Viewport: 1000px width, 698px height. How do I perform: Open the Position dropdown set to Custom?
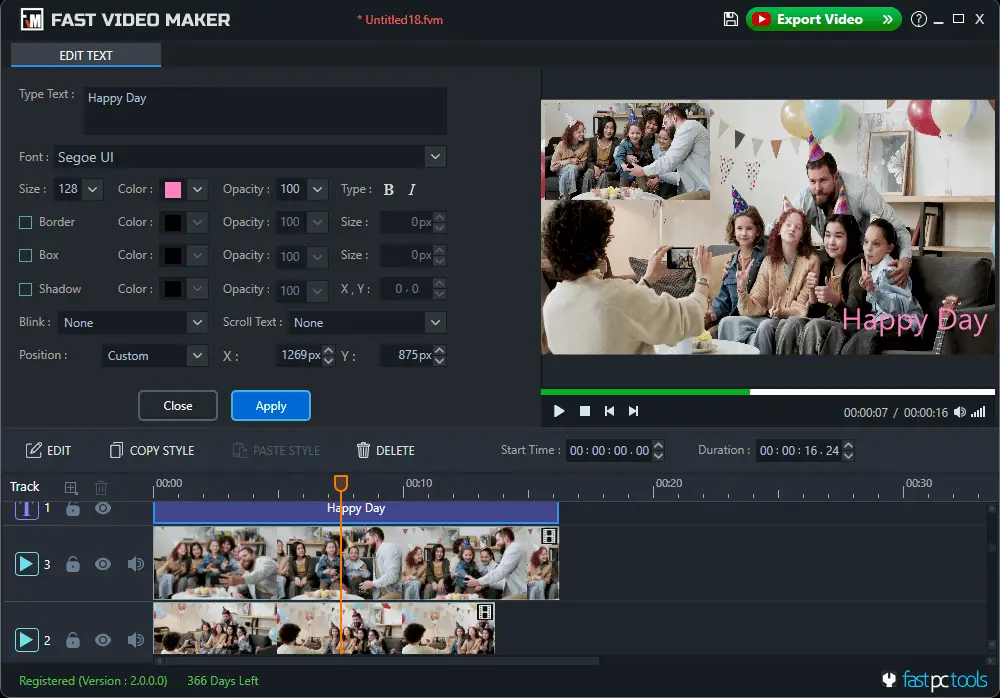click(x=154, y=355)
